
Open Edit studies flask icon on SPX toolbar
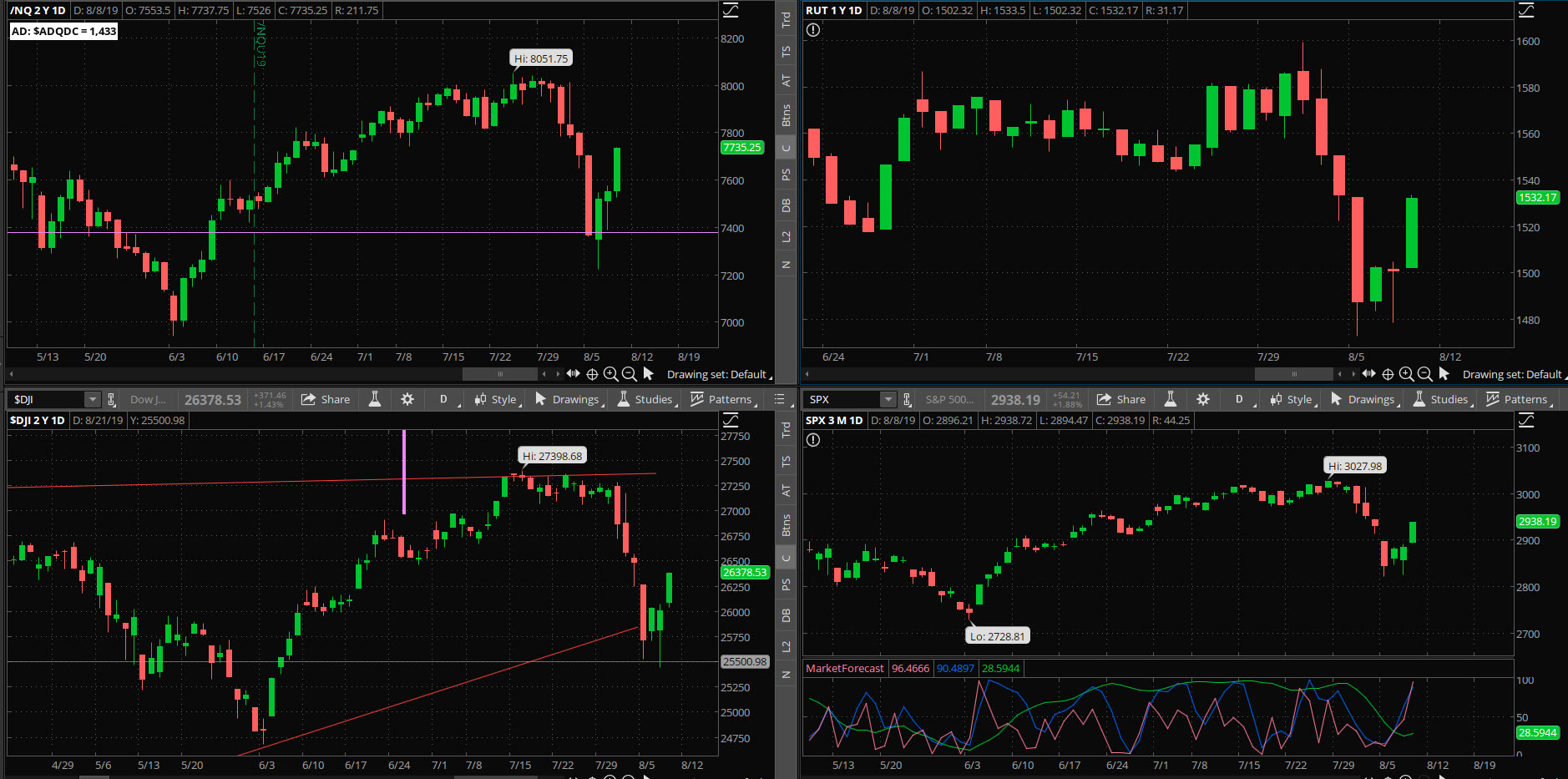tap(1171, 399)
